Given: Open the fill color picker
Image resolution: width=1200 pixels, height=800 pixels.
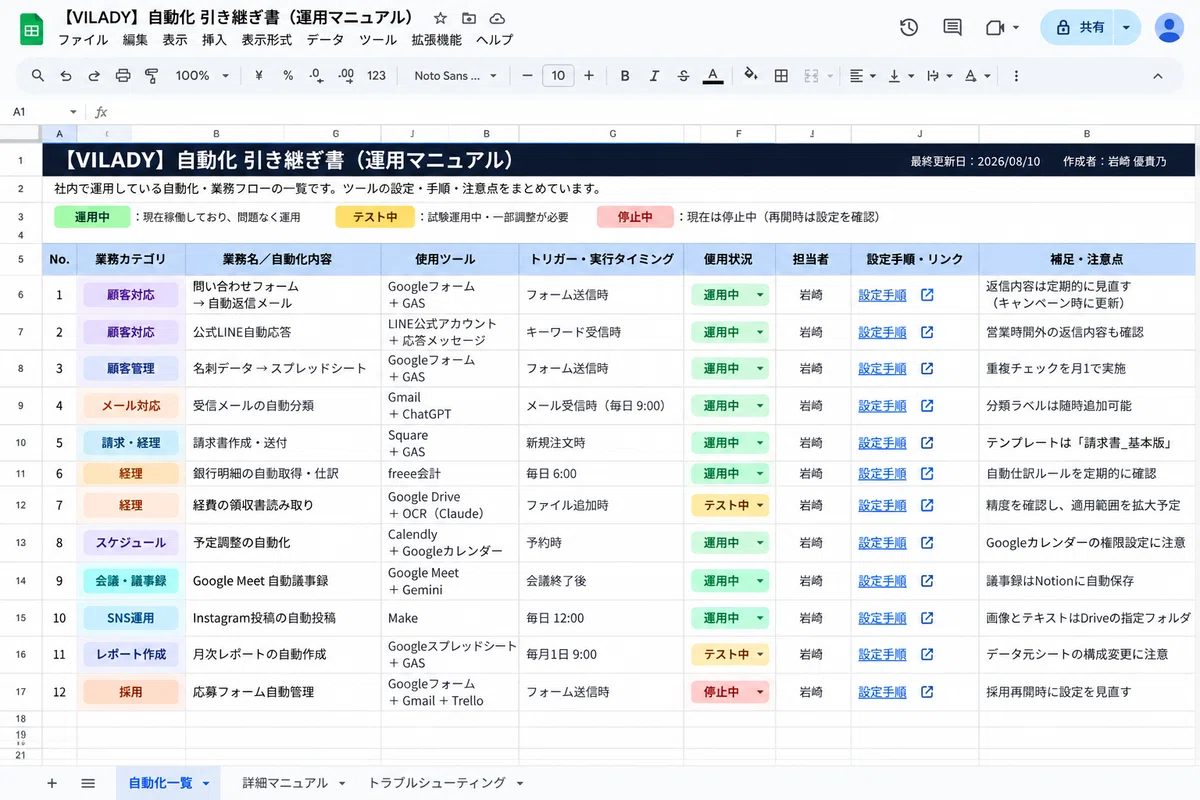Looking at the screenshot, I should [752, 76].
